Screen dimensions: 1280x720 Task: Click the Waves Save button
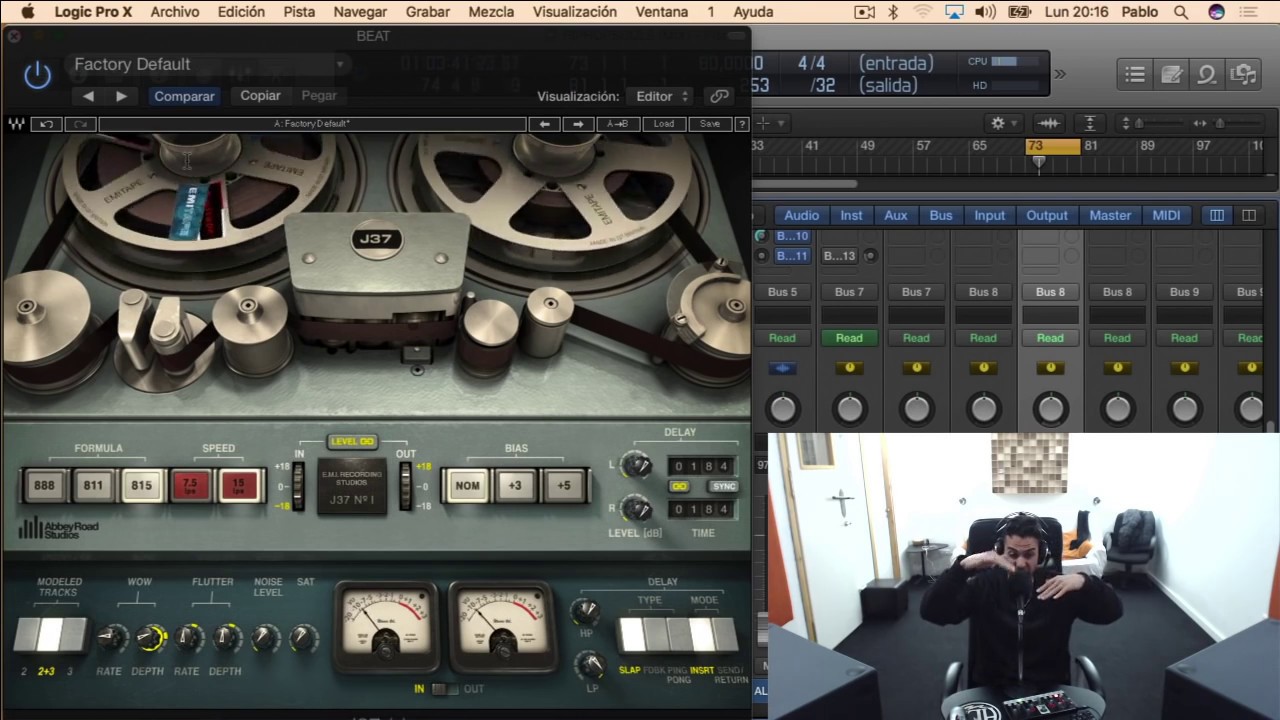point(710,124)
